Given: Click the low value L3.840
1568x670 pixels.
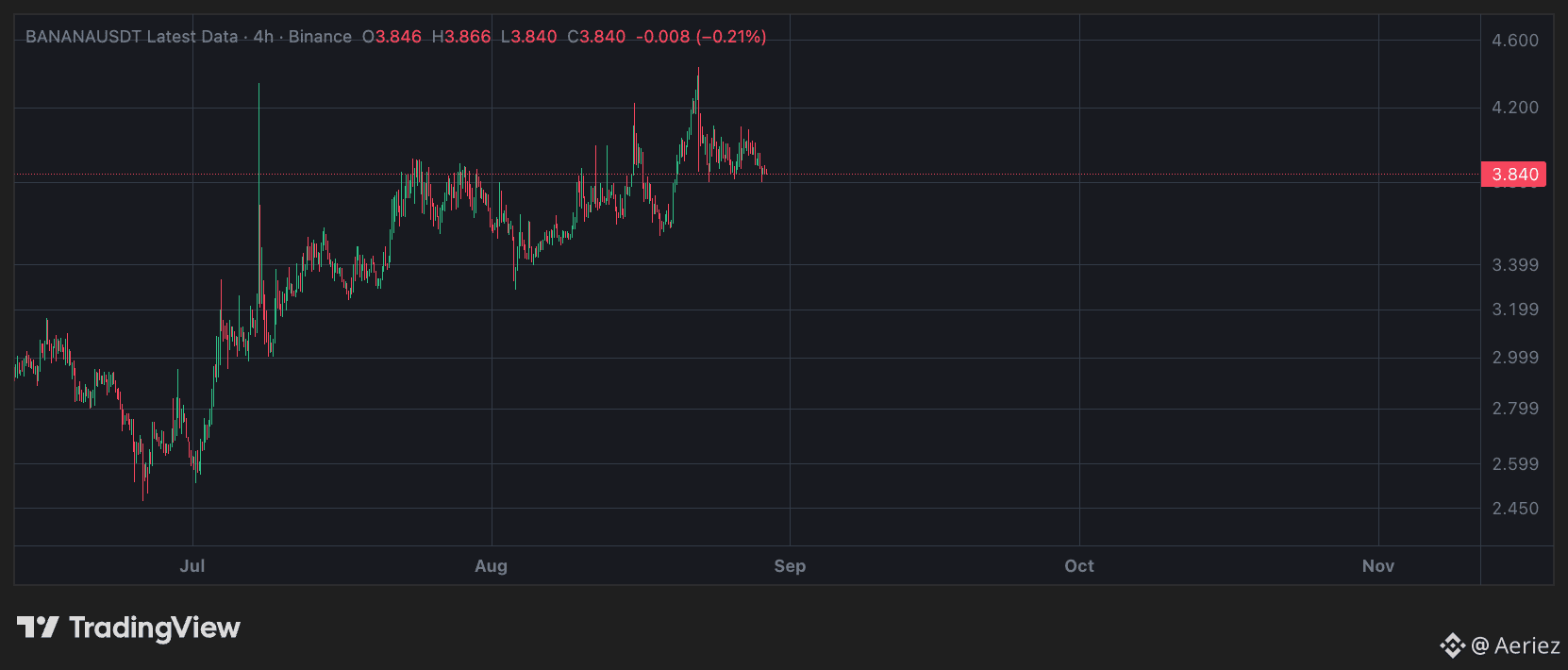Looking at the screenshot, I should (x=528, y=37).
